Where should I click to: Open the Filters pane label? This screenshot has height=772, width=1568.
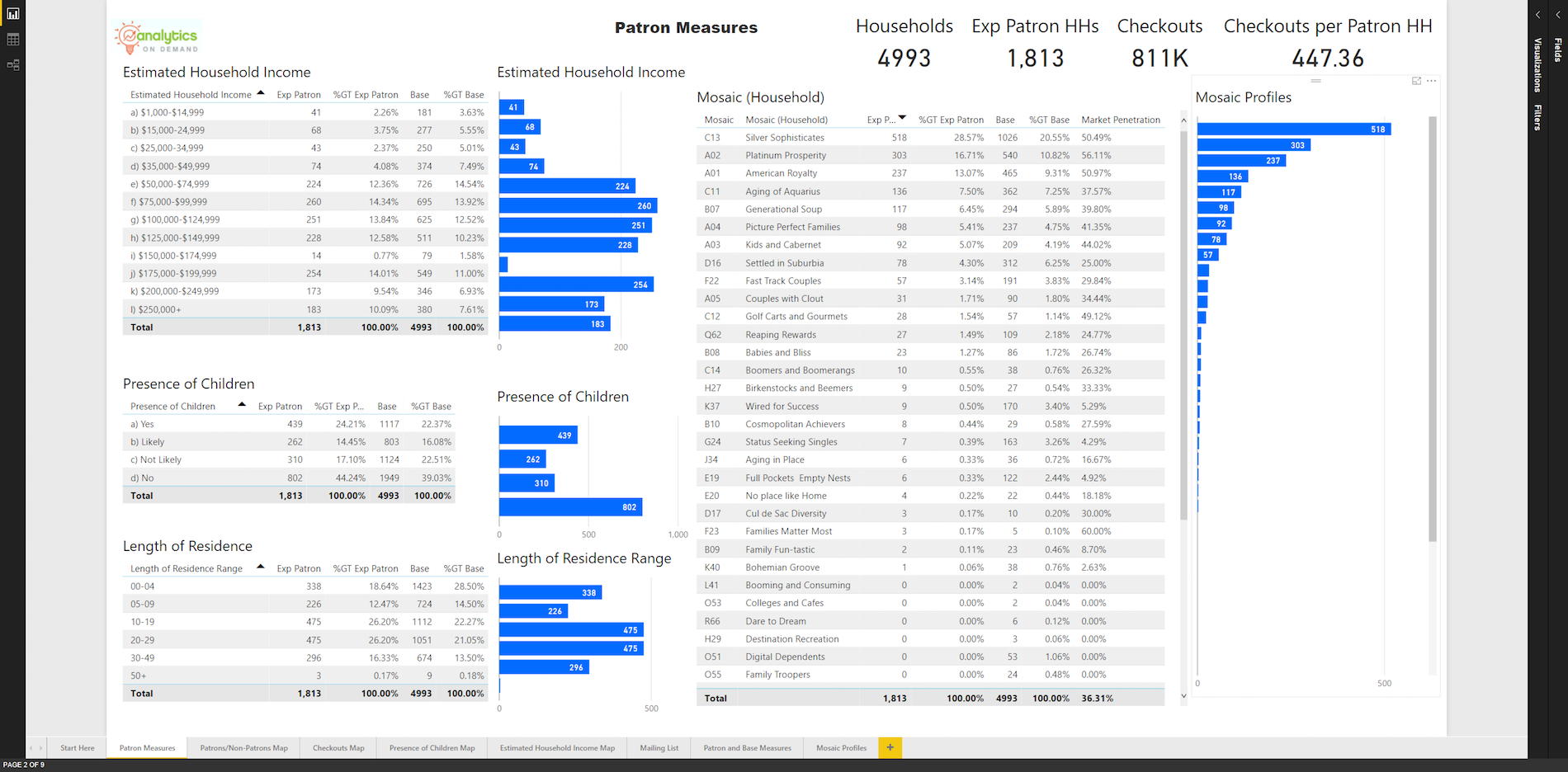coord(1537,117)
